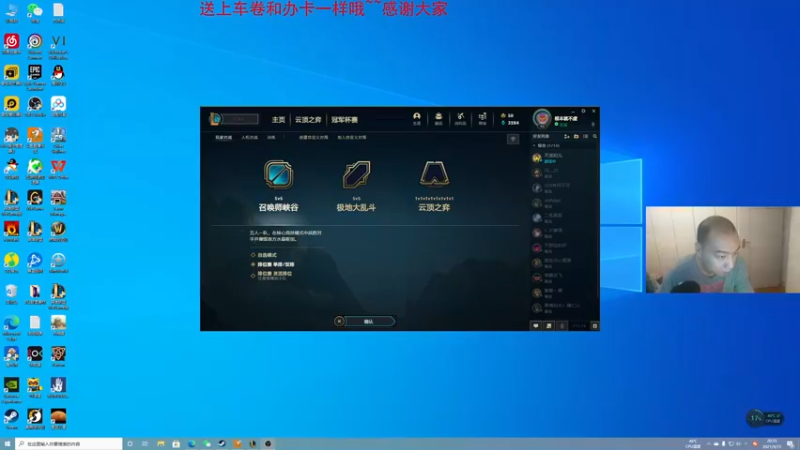Image resolution: width=800 pixels, height=450 pixels.
Task: Open the store icon in client header
Action: tap(482, 118)
